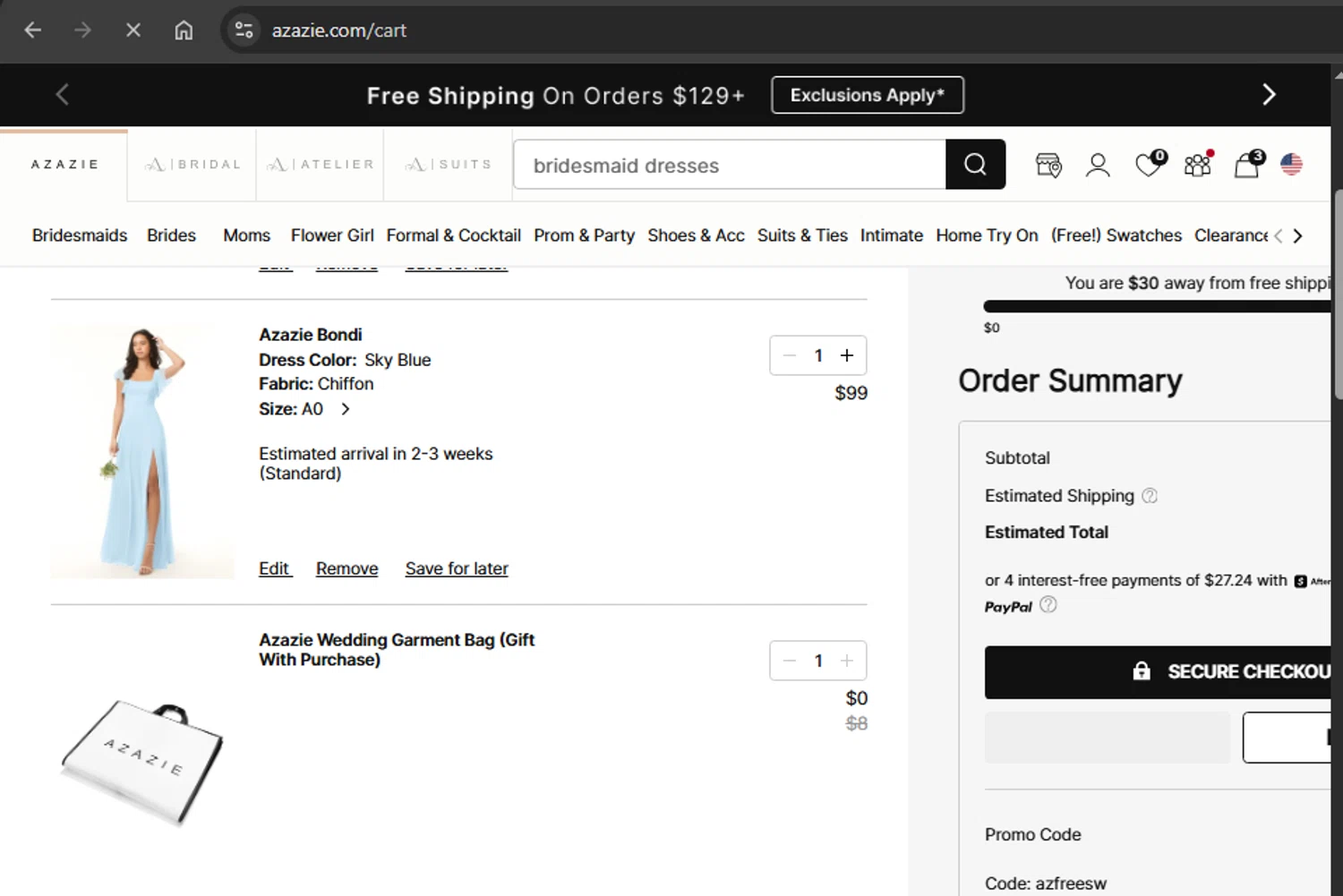Open the (Free!) Swatches menu
This screenshot has height=896, width=1343.
coord(1116,235)
